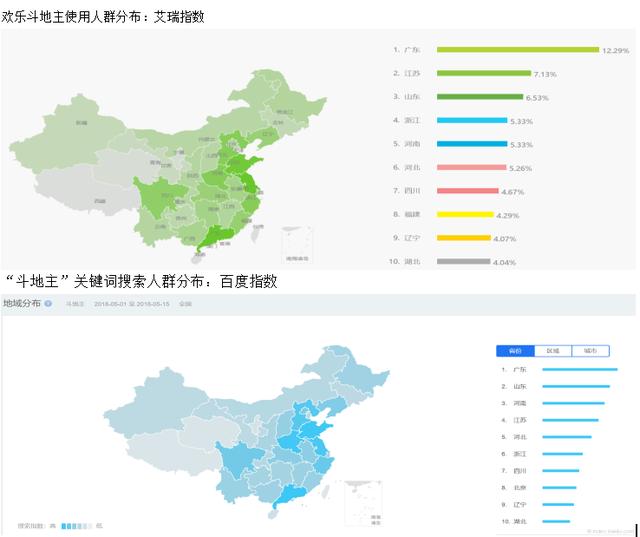Viewport: 640px width, 537px height.
Task: Click the blue bar for Baidu 山东
Action: [x=576, y=386]
